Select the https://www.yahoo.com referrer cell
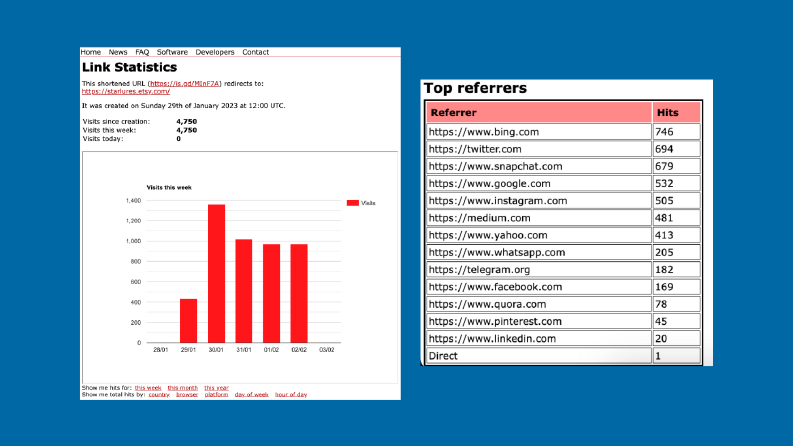This screenshot has height=446, width=793. pyautogui.click(x=539, y=235)
